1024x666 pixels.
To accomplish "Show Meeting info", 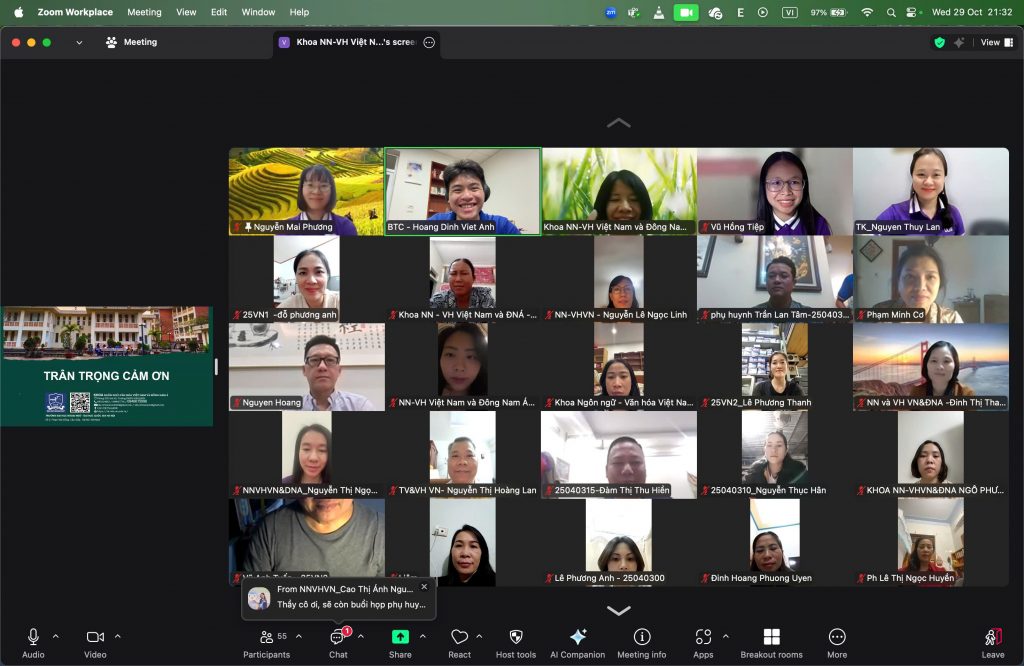I will (x=642, y=638).
